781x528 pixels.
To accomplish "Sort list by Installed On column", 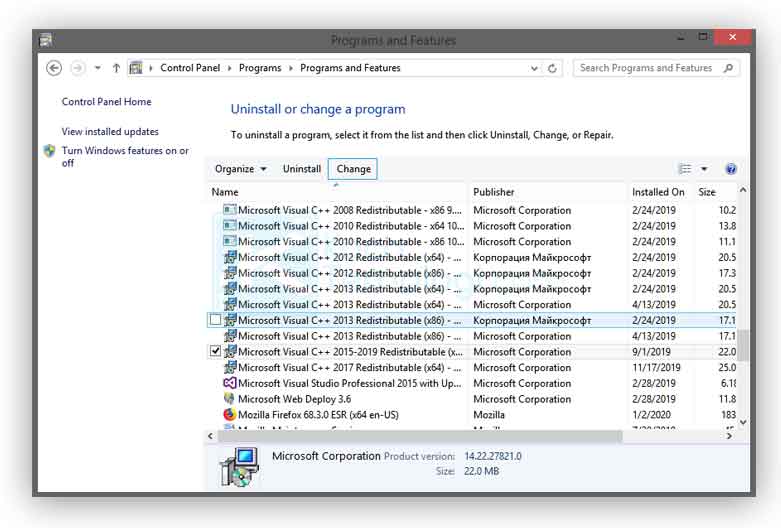I will (659, 192).
